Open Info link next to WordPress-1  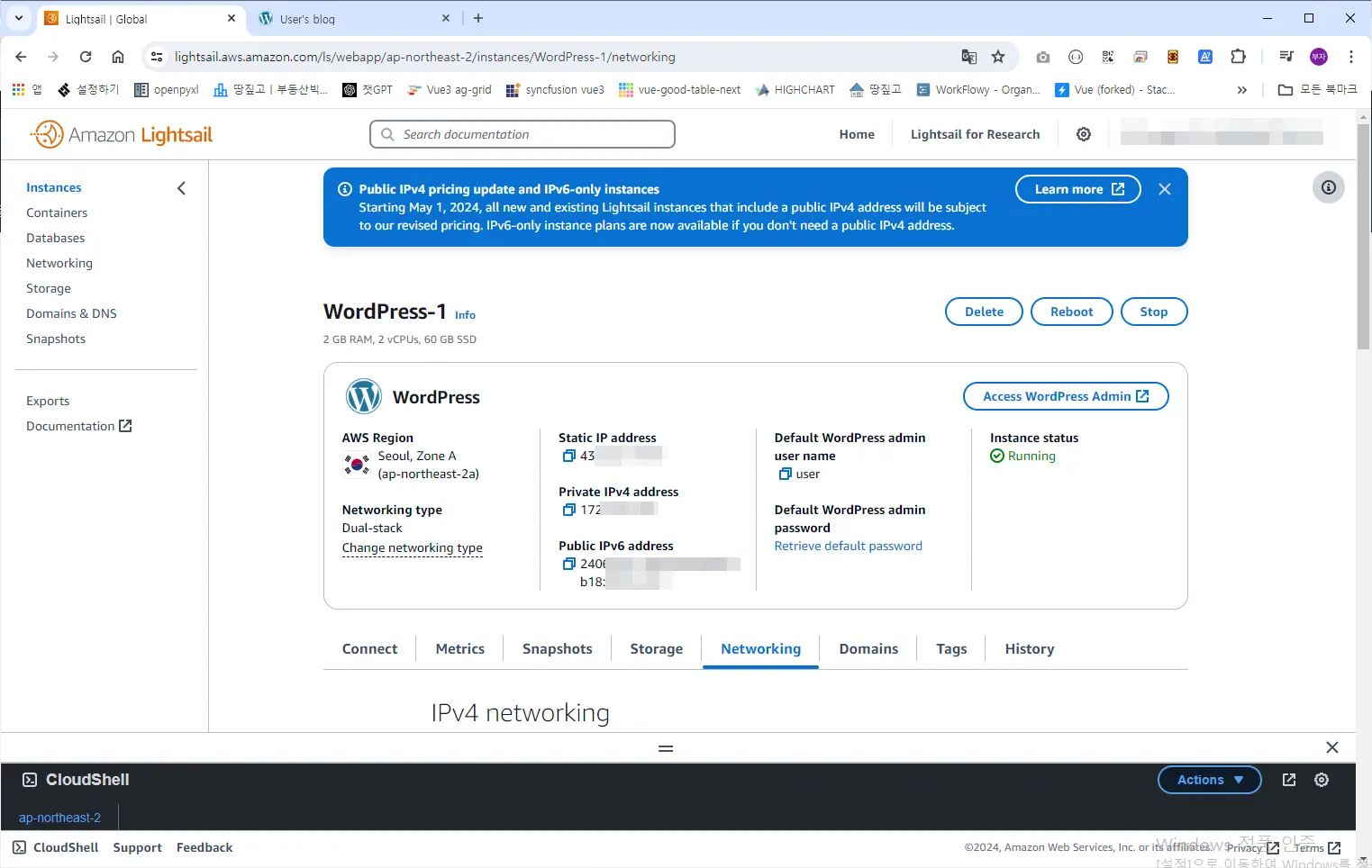tap(465, 315)
